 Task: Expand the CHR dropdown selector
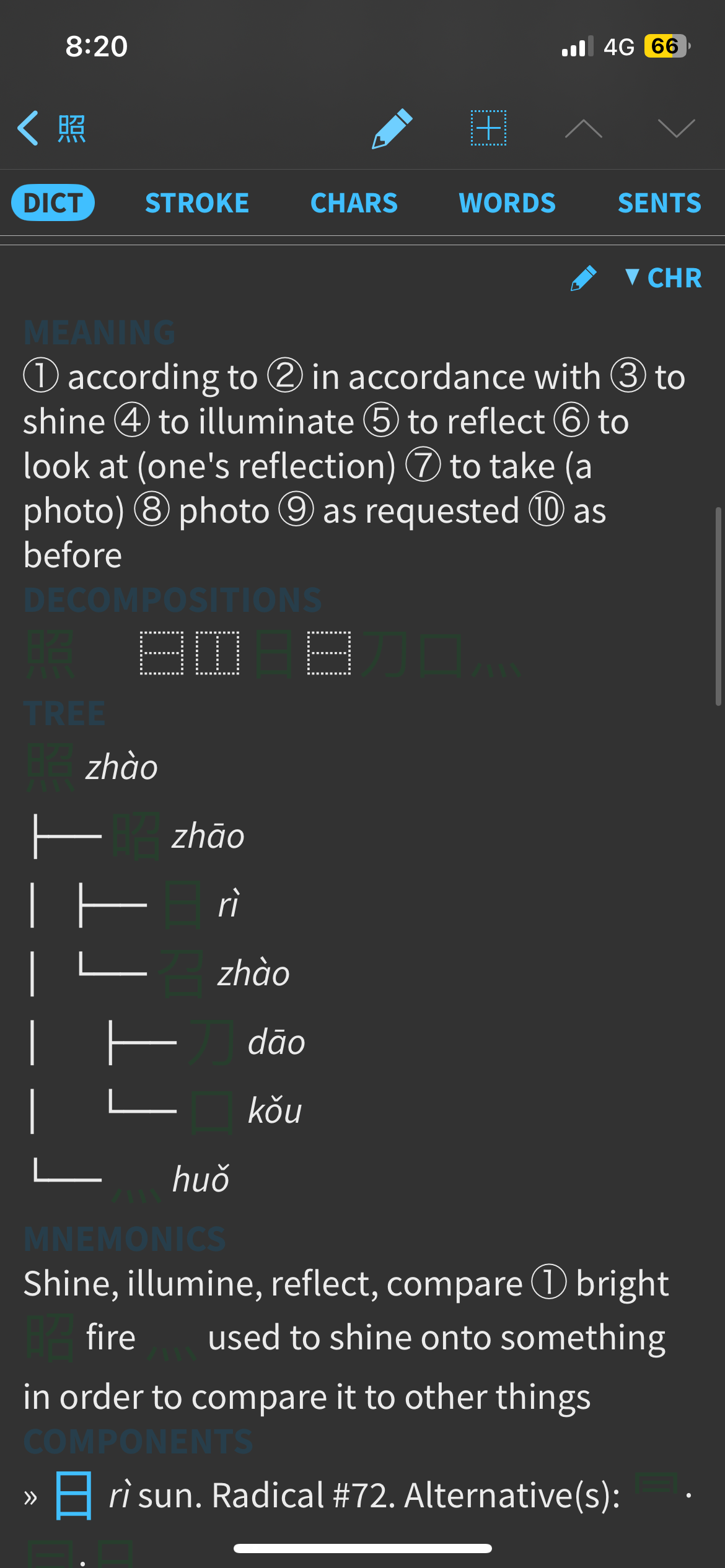pos(664,278)
